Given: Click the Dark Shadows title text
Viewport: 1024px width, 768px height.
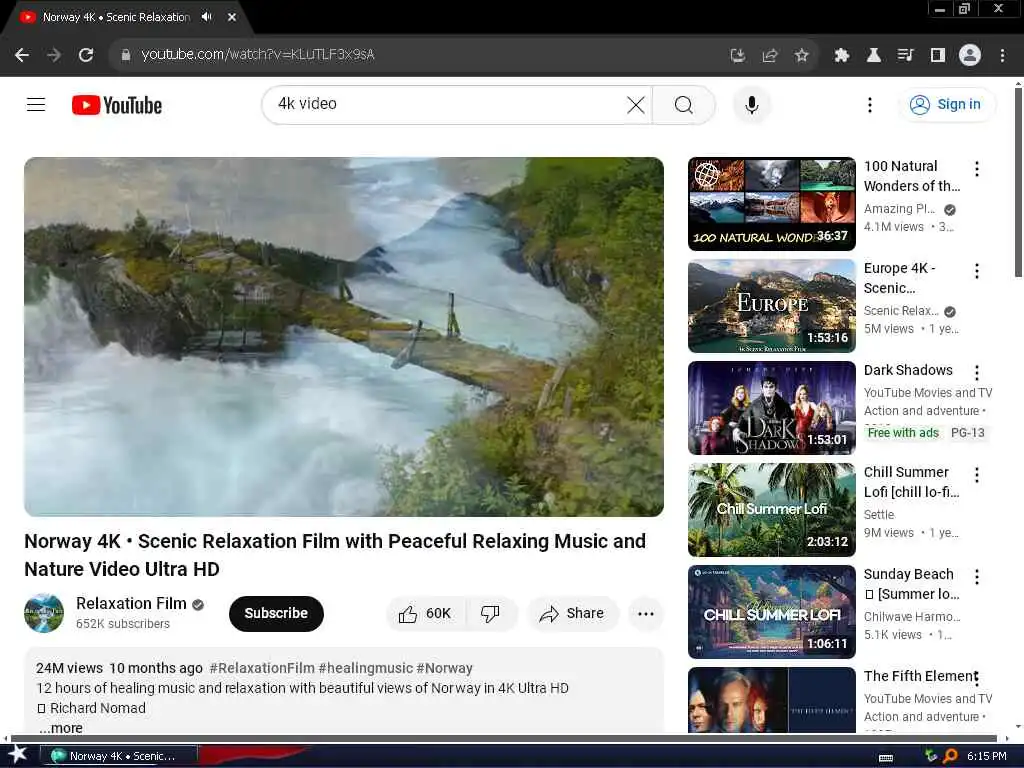Looking at the screenshot, I should [x=908, y=370].
